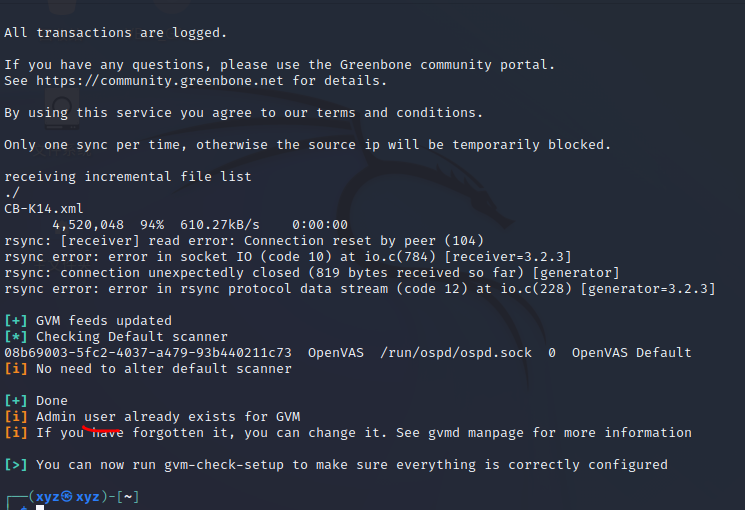Click the green [+] marker next to Done
This screenshot has width=745, height=510.
point(16,401)
